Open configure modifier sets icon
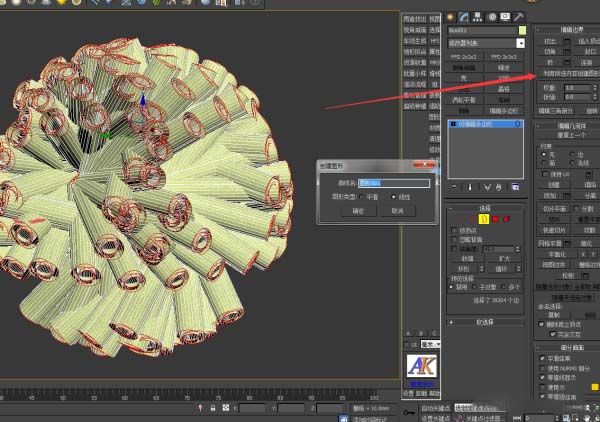 (x=515, y=187)
